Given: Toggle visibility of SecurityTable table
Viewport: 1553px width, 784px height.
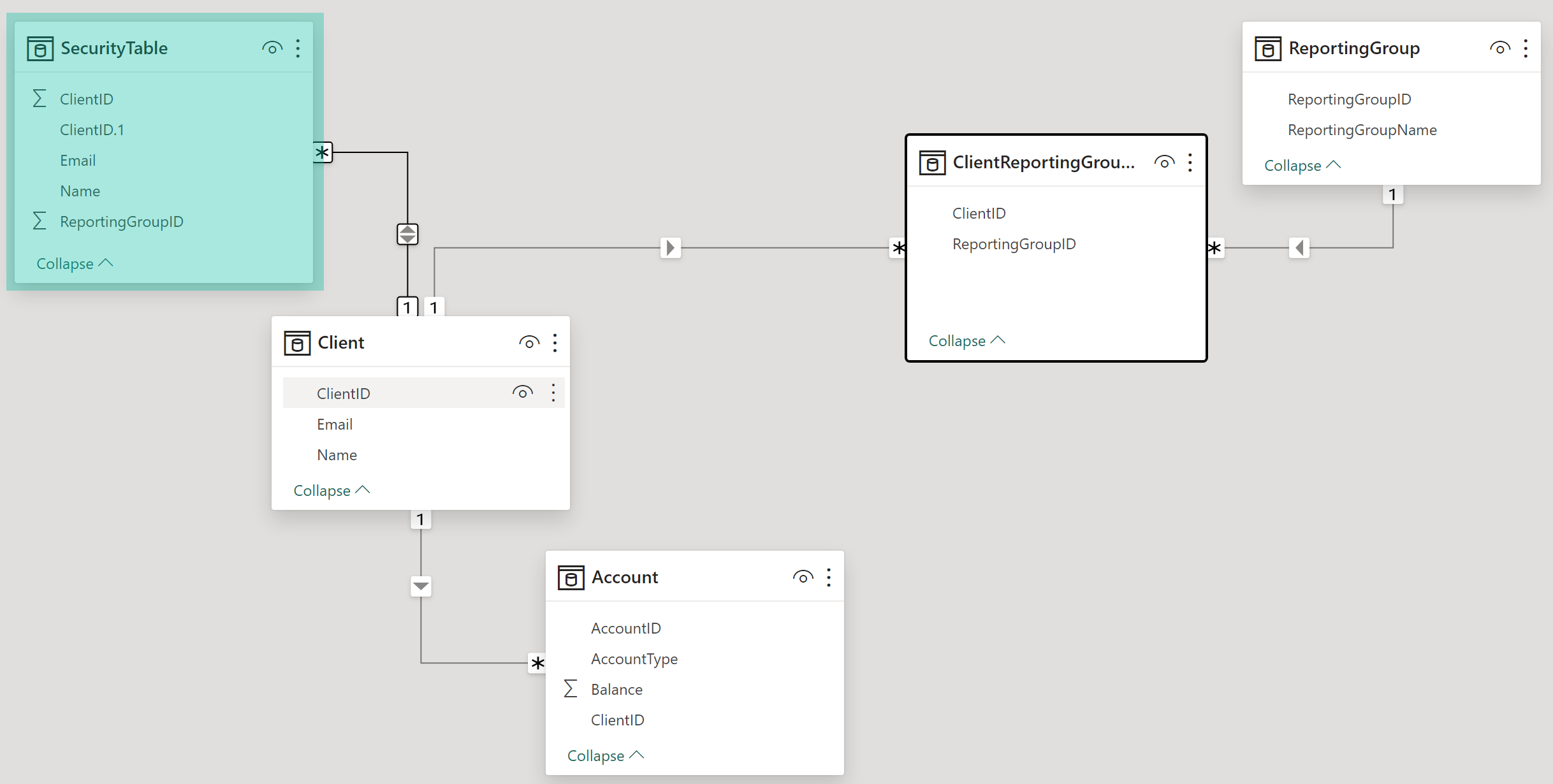Looking at the screenshot, I should point(272,48).
